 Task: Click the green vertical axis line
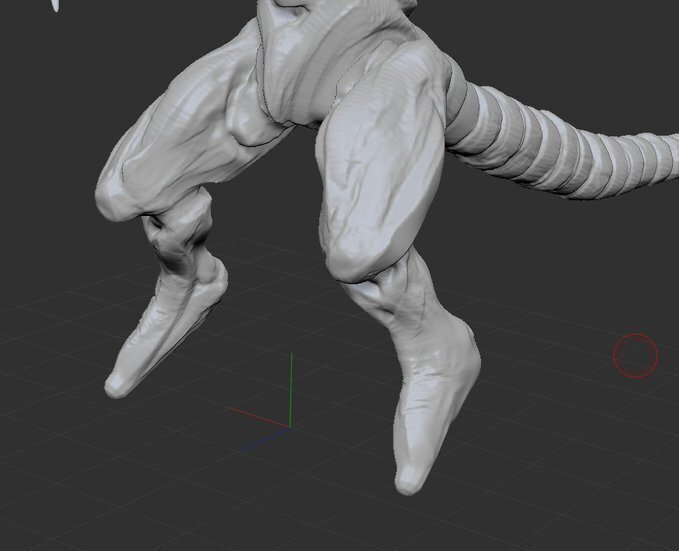(291, 390)
